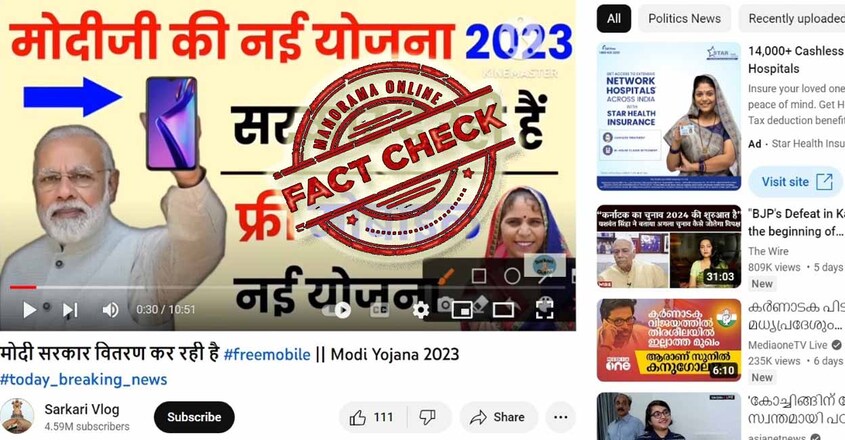
Task: Like the video with 111 likes
Action: click(x=372, y=417)
